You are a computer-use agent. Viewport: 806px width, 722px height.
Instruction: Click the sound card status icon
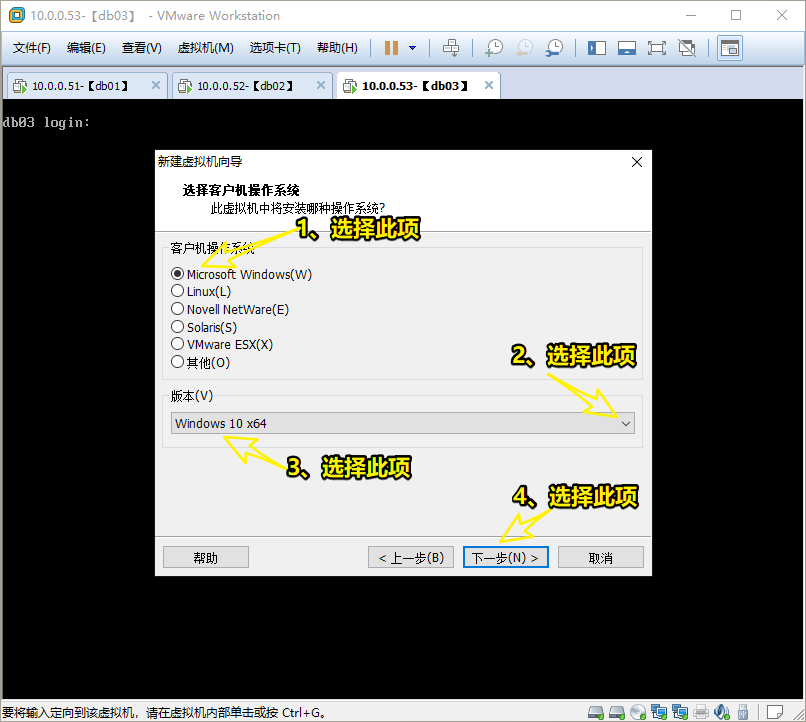tap(722, 712)
